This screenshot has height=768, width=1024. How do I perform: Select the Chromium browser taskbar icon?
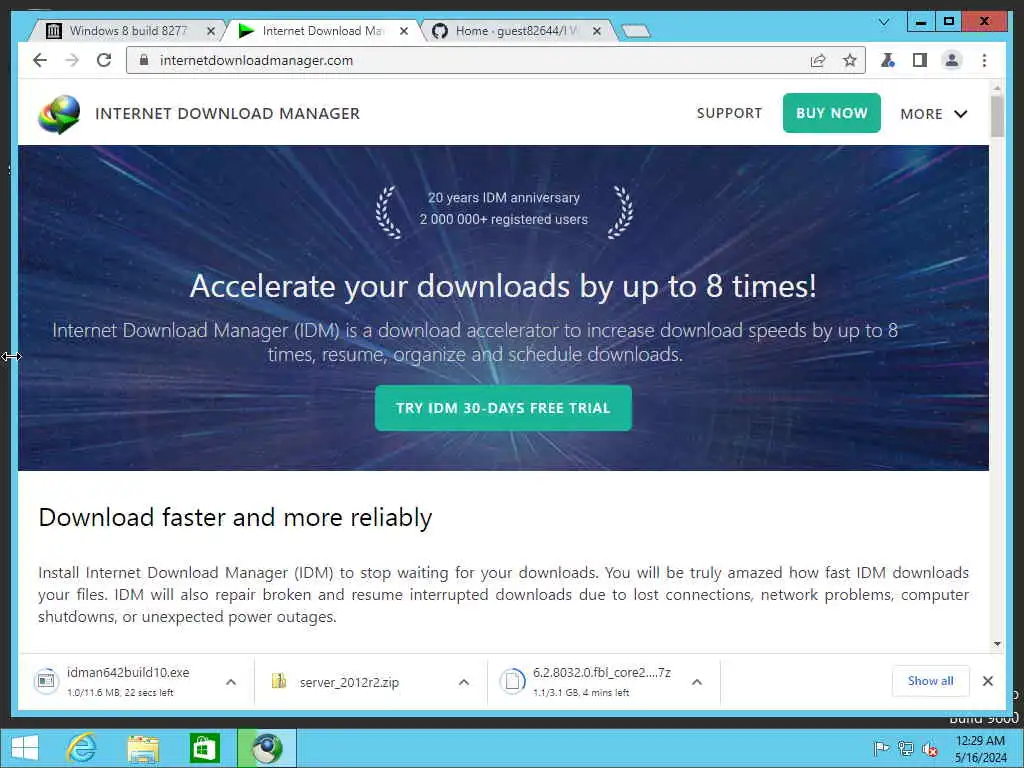[266, 748]
